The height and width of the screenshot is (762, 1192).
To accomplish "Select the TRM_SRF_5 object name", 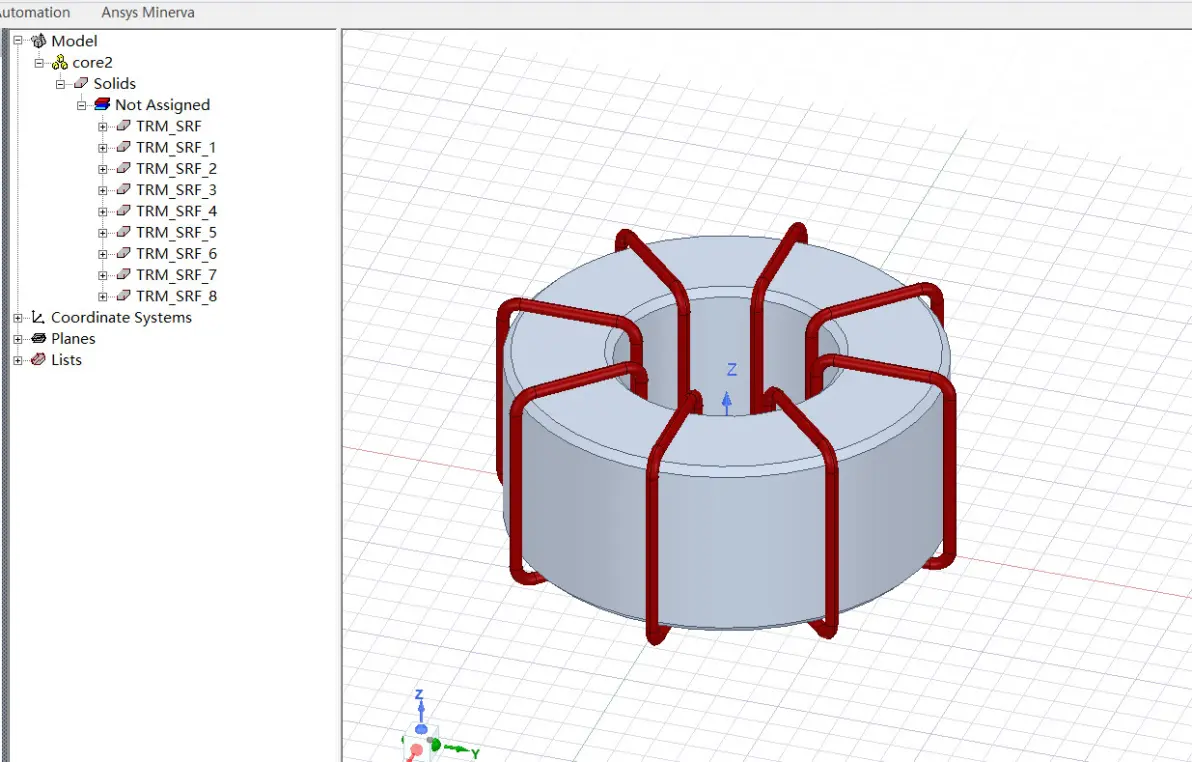I will pos(176,233).
